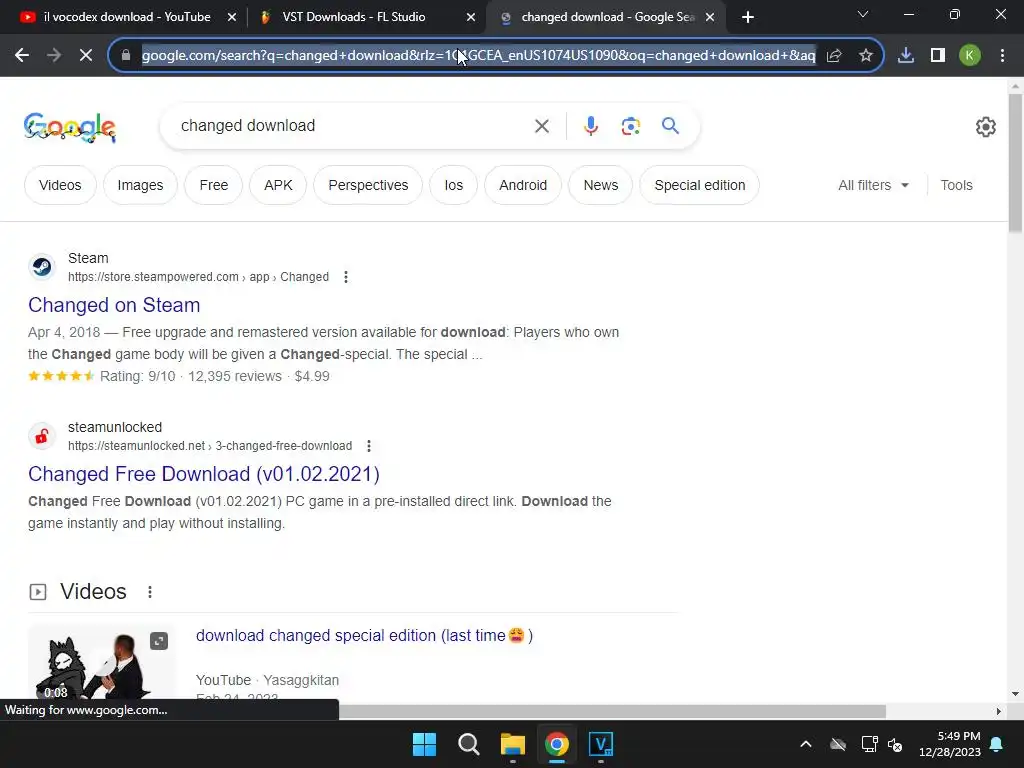Screen dimensions: 1024x768
Task: Close the VST Downloads tab
Action: pyautogui.click(x=471, y=18)
